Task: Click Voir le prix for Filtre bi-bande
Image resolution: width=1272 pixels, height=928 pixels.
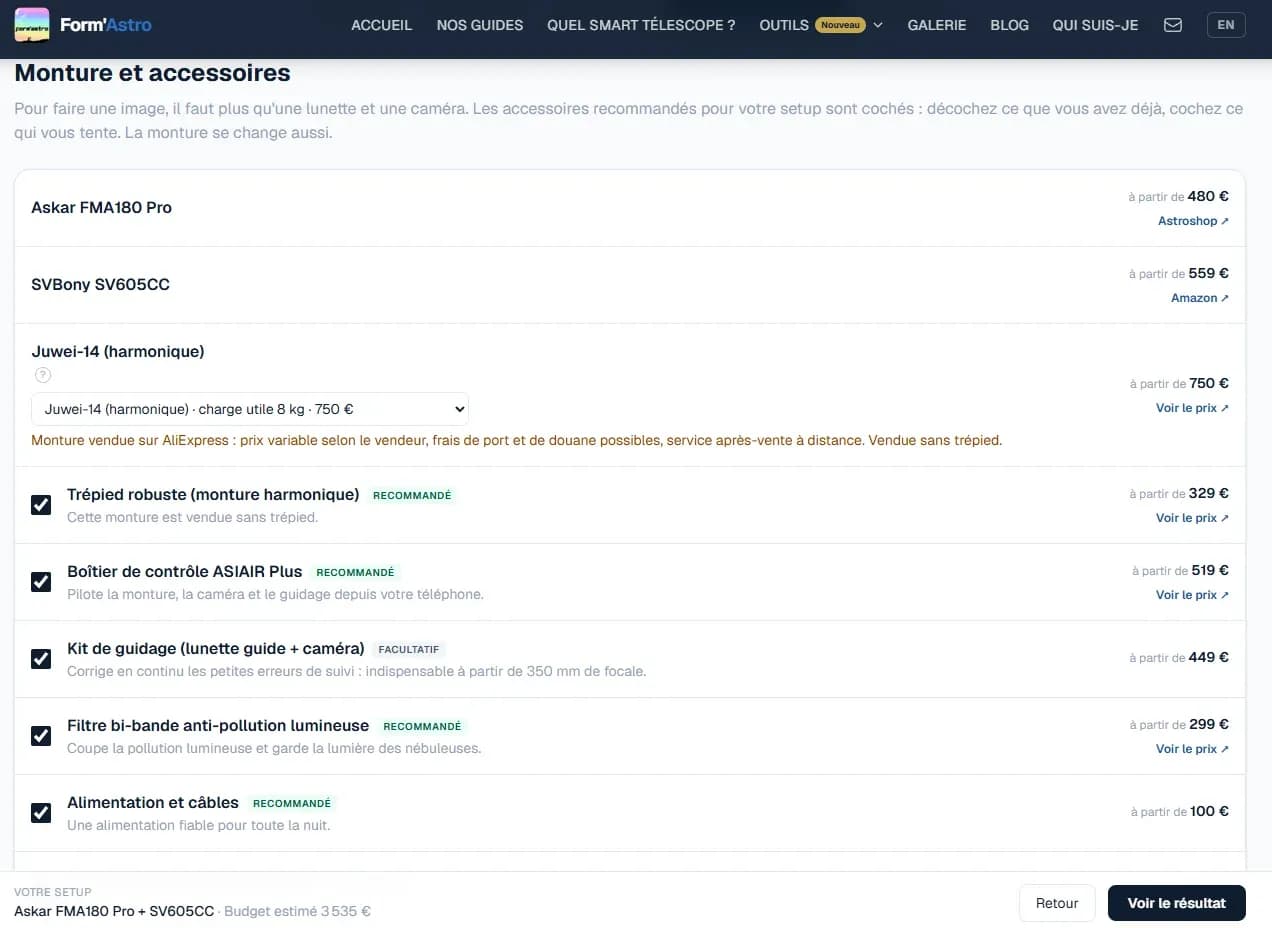Action: (1192, 749)
